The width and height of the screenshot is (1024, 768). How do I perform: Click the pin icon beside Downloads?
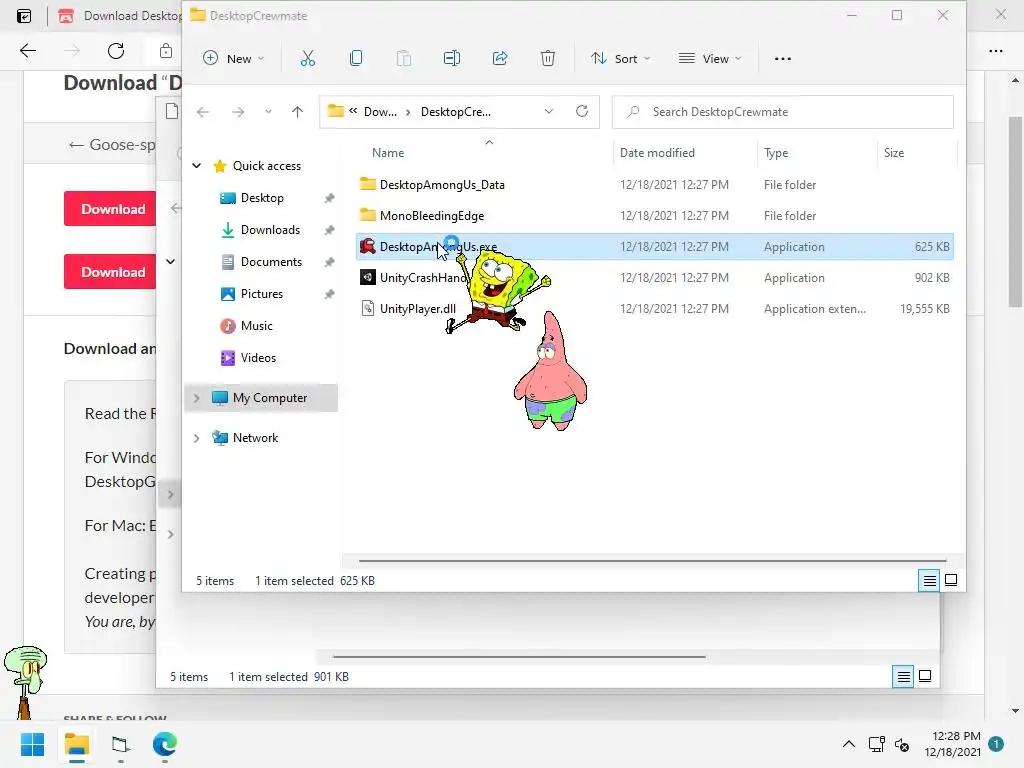(x=329, y=230)
